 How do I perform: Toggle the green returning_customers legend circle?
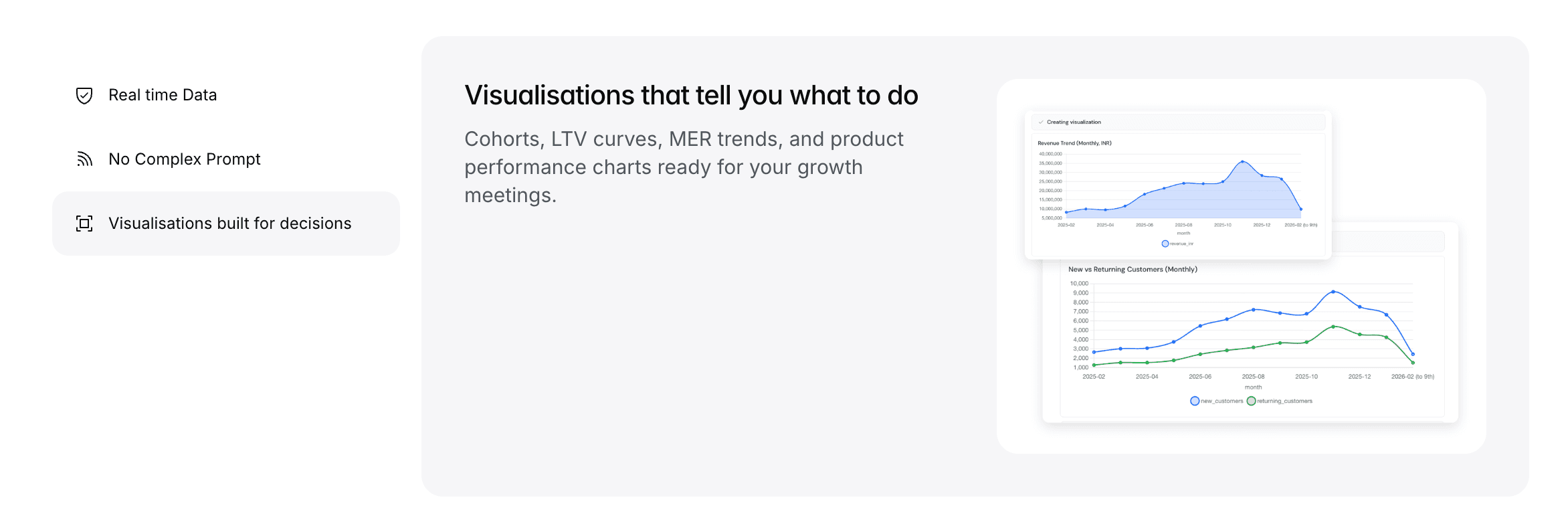tap(1251, 401)
